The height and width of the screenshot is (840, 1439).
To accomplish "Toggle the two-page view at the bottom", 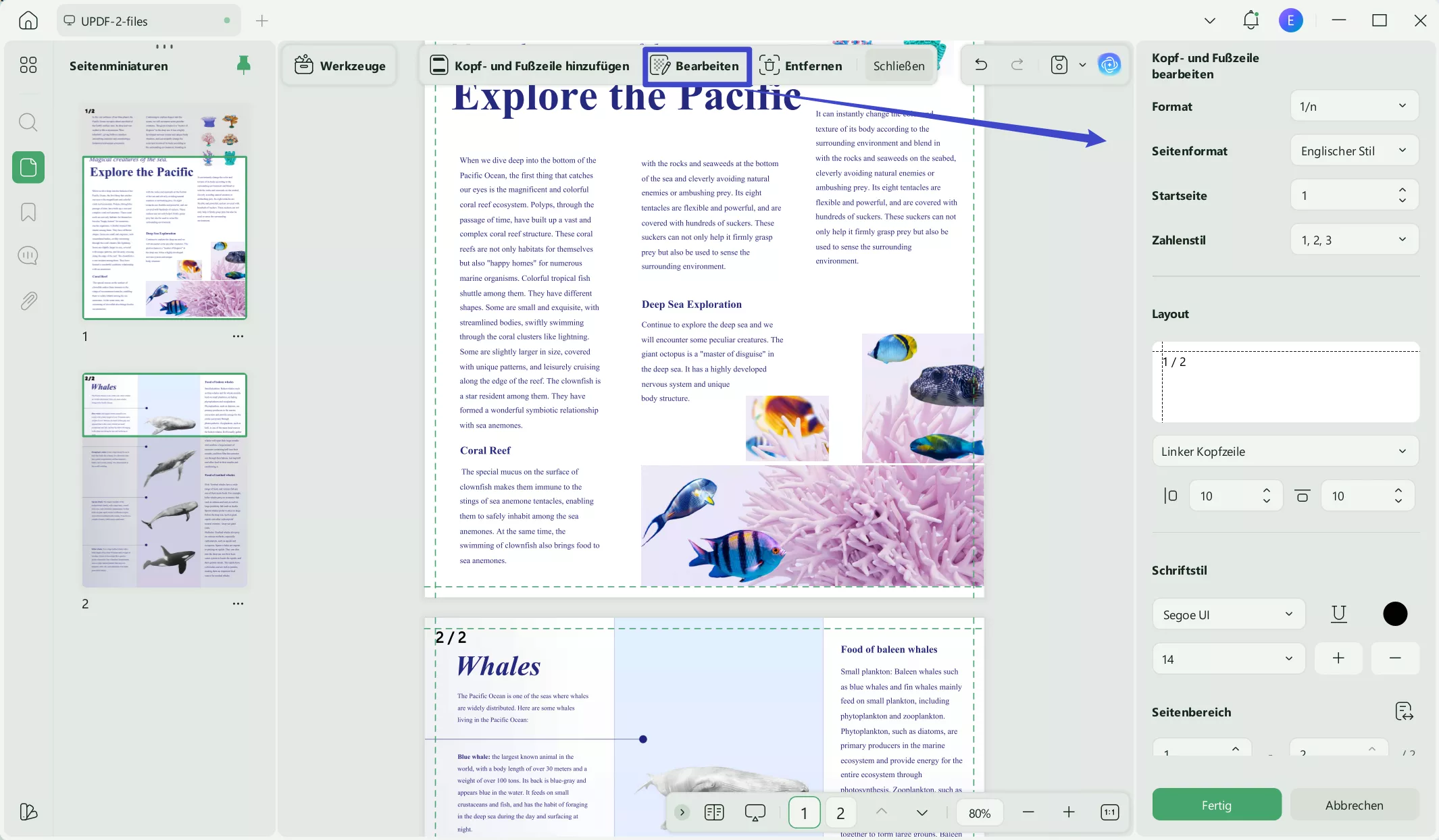I will 714,812.
